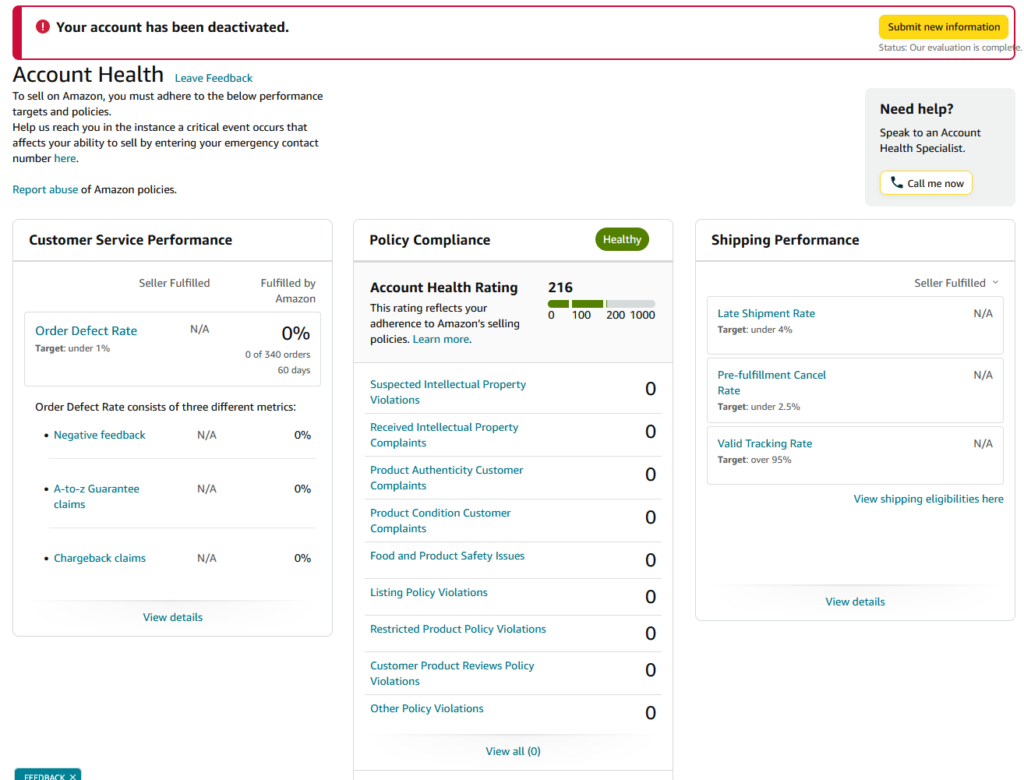Open Product Authenticity Customer Complaints
The image size is (1024, 780).
pyautogui.click(x=447, y=478)
